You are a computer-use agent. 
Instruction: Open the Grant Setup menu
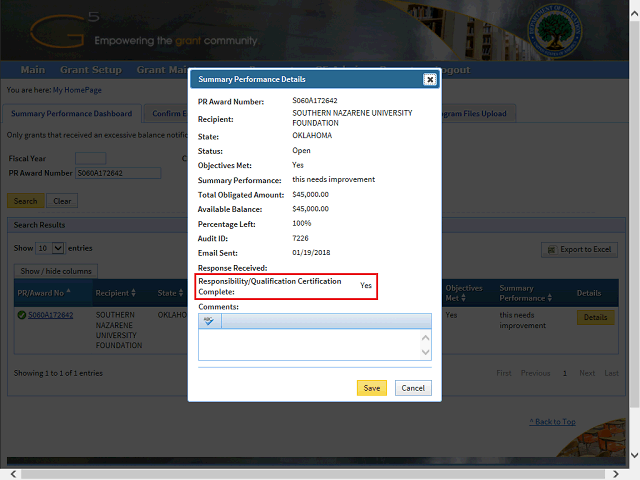click(91, 70)
